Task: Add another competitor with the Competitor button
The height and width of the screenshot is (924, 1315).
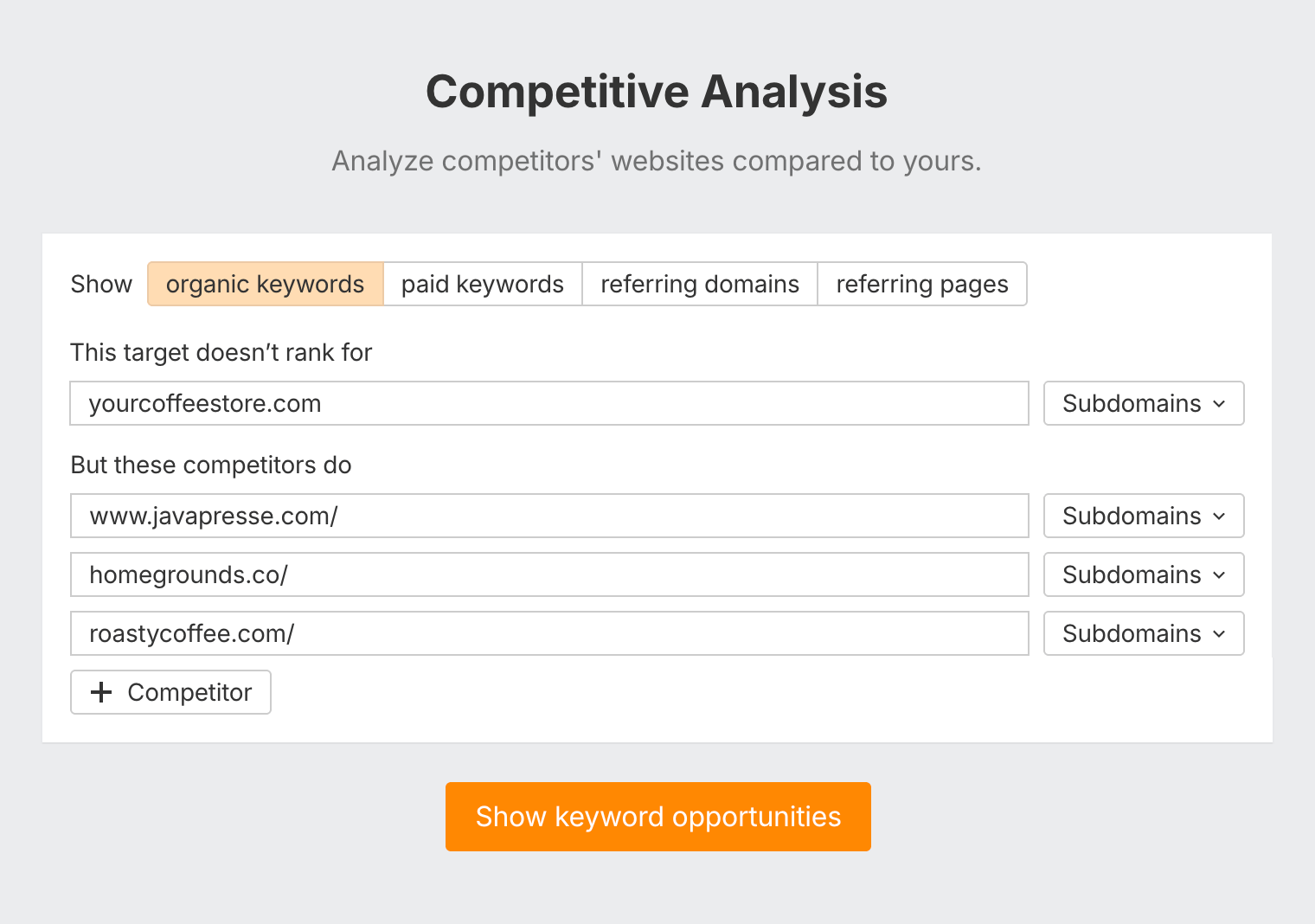Action: tap(170, 692)
